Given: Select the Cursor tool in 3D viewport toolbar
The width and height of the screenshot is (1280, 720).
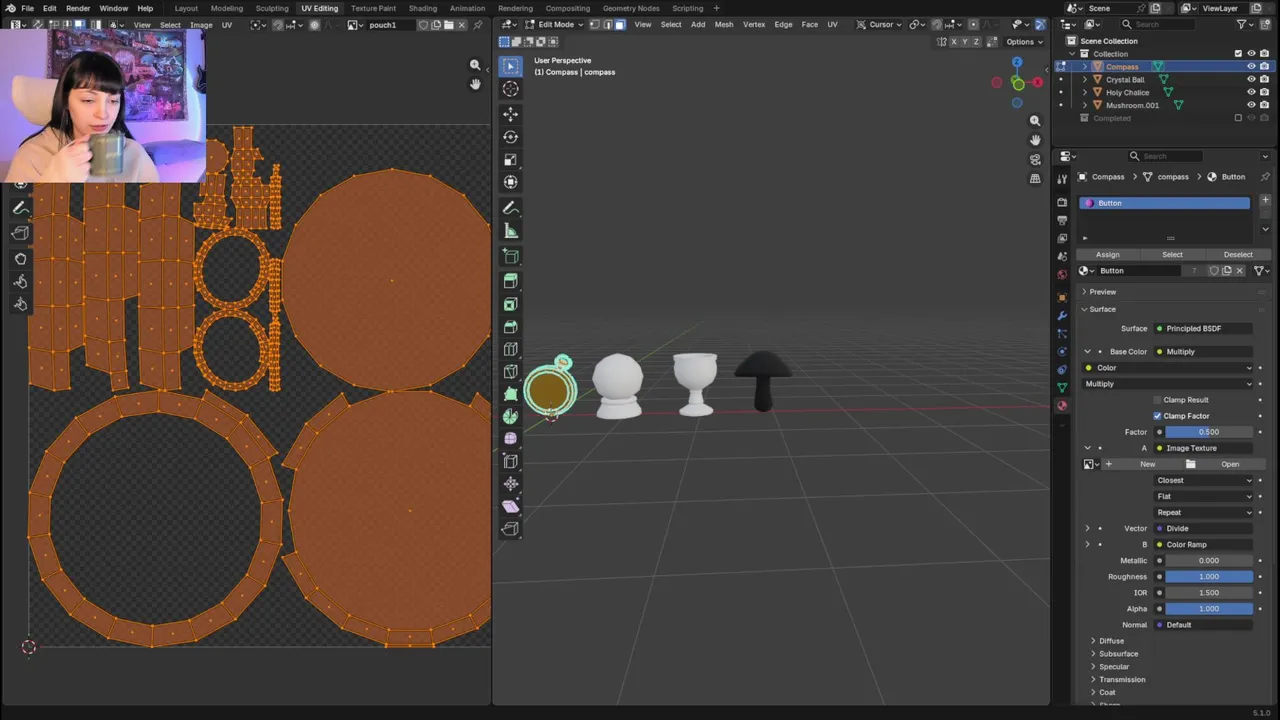Looking at the screenshot, I should (510, 89).
